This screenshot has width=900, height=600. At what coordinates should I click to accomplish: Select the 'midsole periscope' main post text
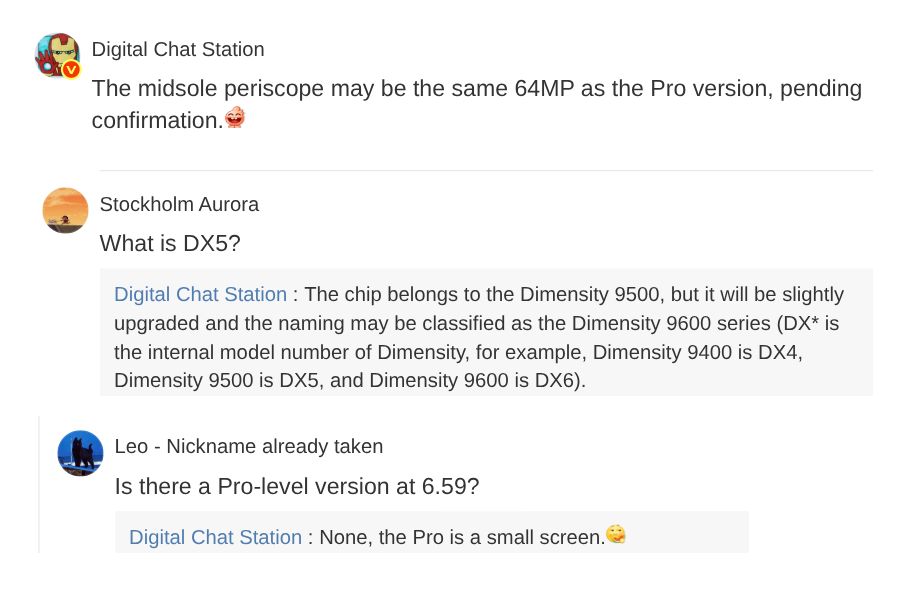pyautogui.click(x=477, y=104)
